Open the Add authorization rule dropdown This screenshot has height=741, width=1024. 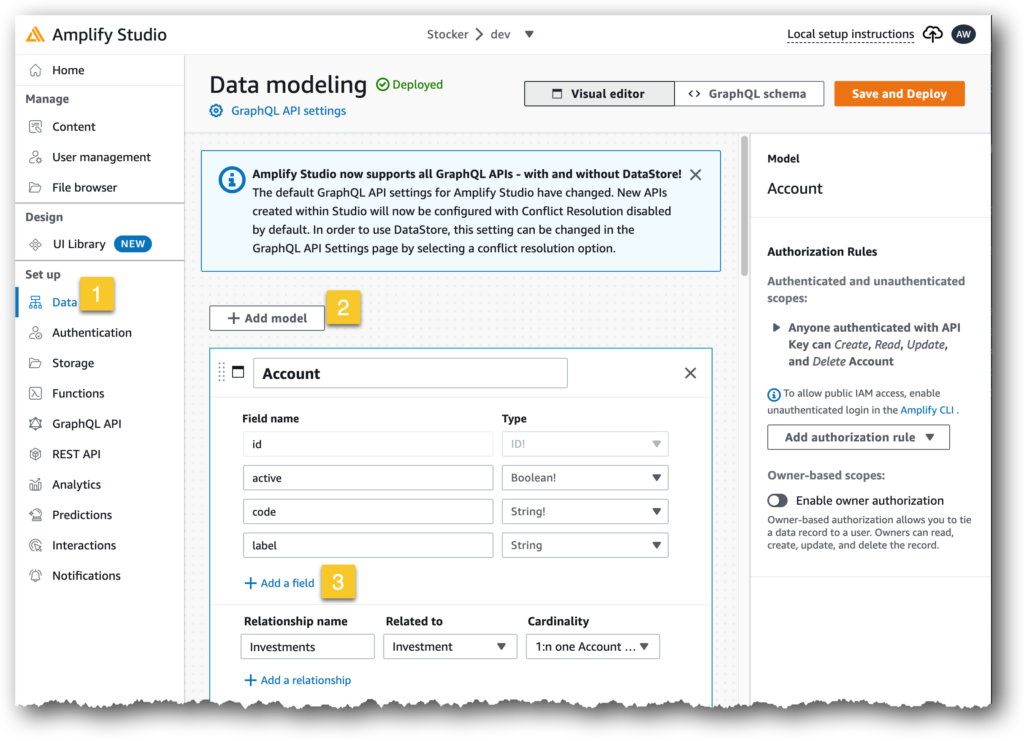pos(858,437)
